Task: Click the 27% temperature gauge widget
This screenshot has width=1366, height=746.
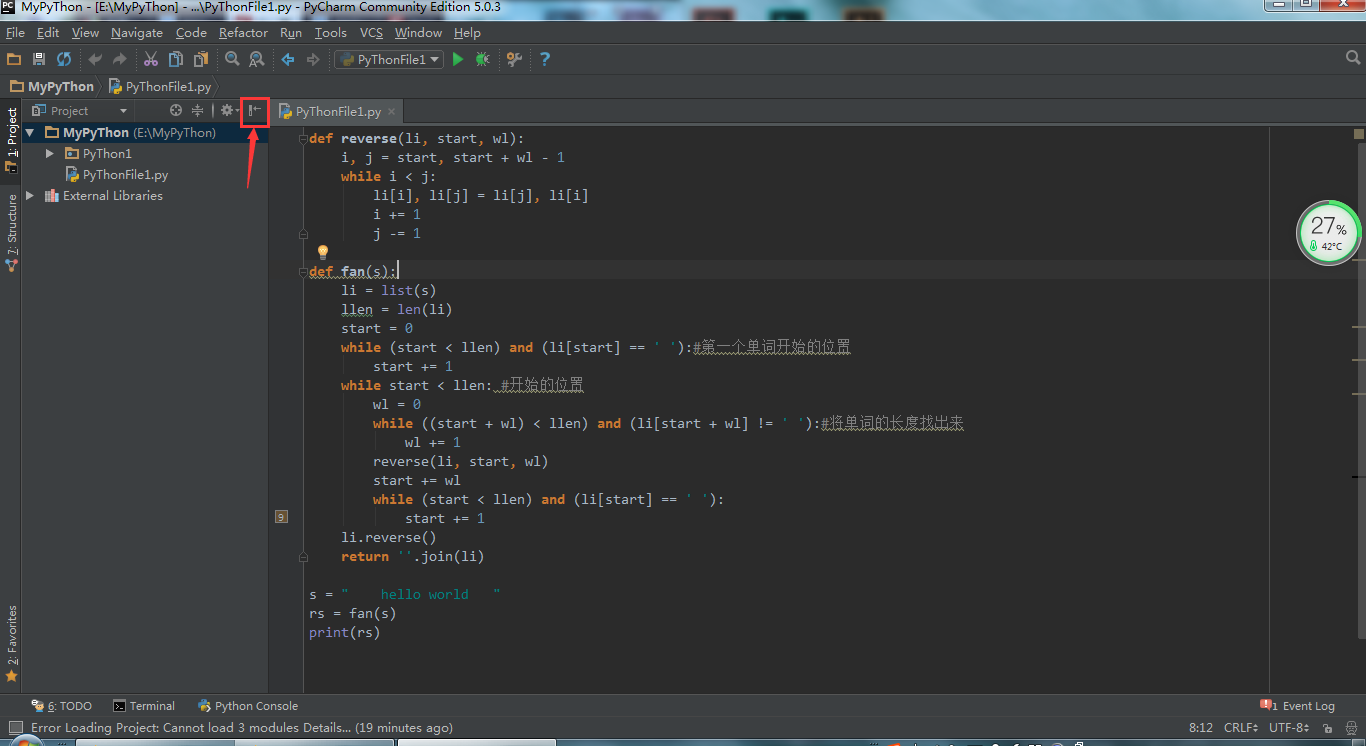Action: [1328, 232]
